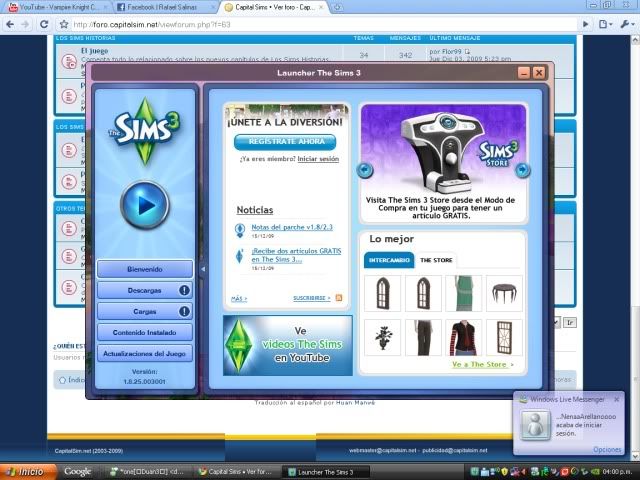640x480 pixels.
Task: Open the videos The Sims en YouTube banner
Action: pyautogui.click(x=288, y=345)
